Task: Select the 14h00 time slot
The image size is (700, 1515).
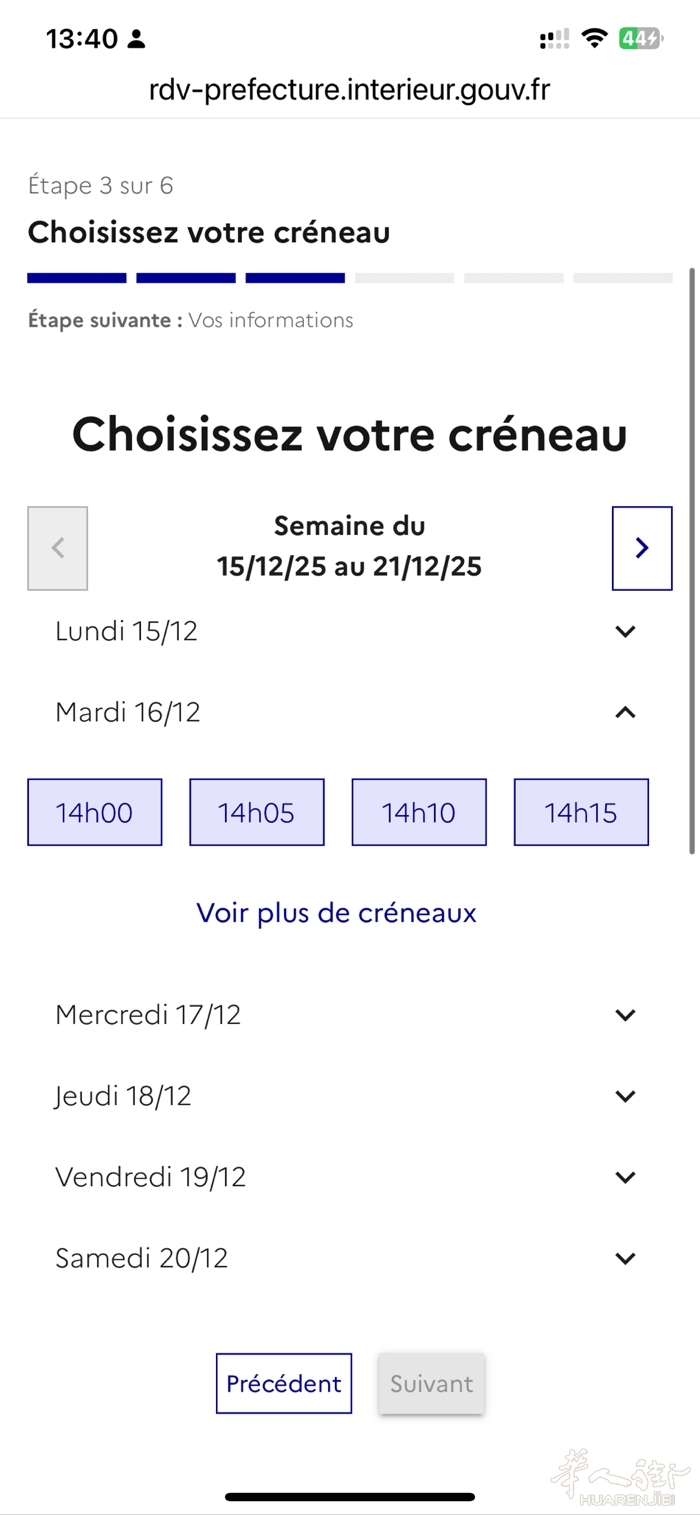Action: [x=95, y=812]
